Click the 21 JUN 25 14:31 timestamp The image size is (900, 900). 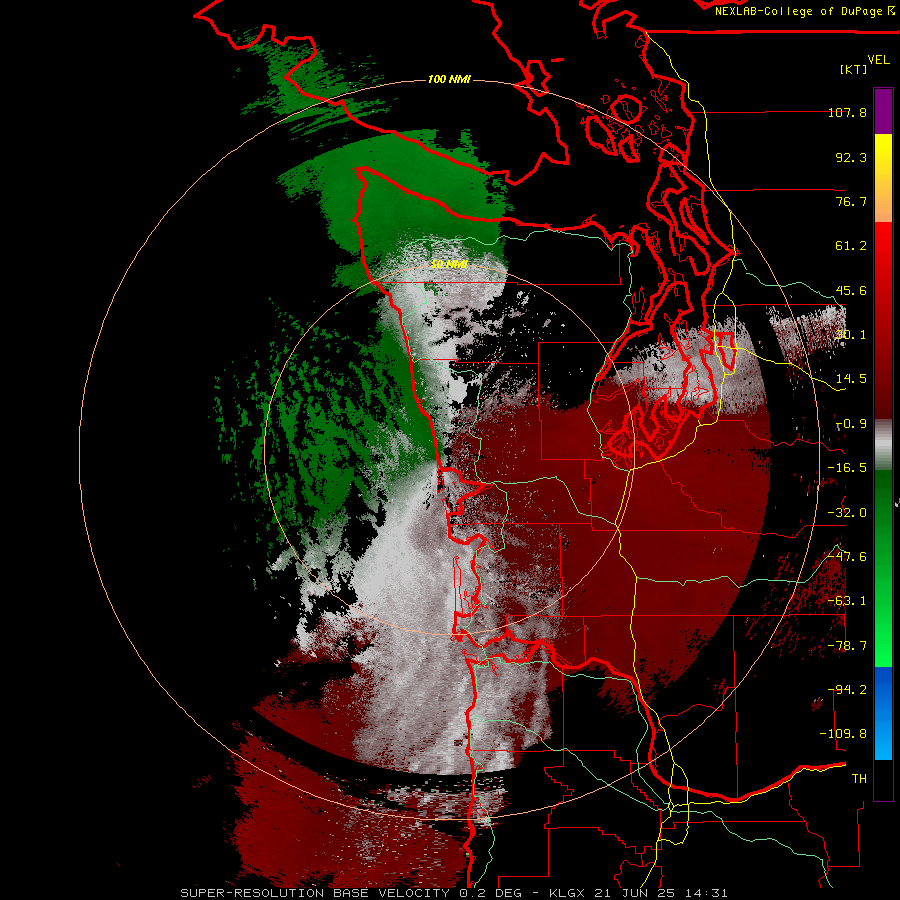point(662,893)
